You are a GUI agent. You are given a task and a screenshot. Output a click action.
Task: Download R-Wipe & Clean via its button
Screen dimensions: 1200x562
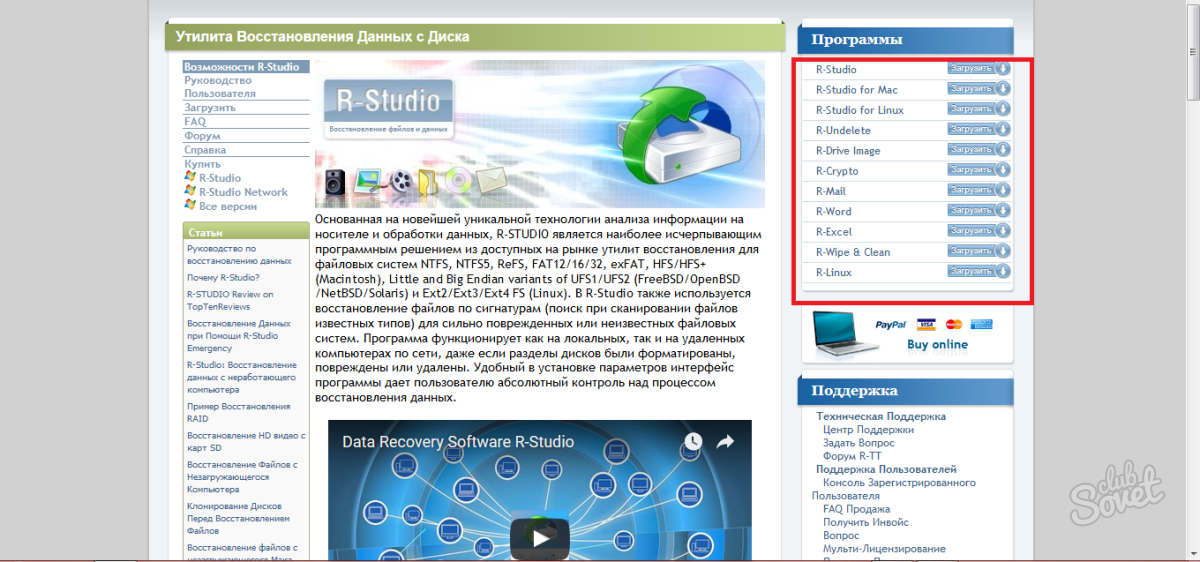(x=979, y=251)
